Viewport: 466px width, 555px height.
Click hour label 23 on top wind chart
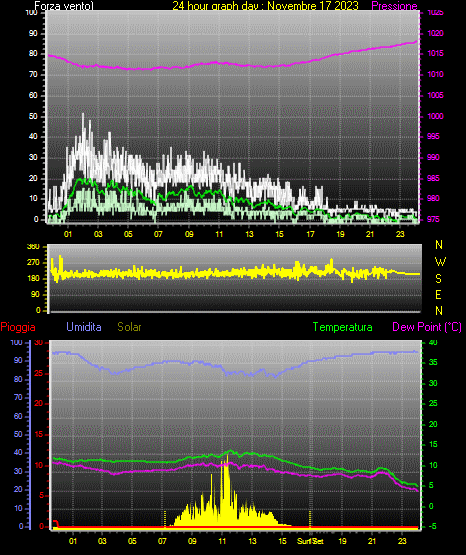pos(400,234)
